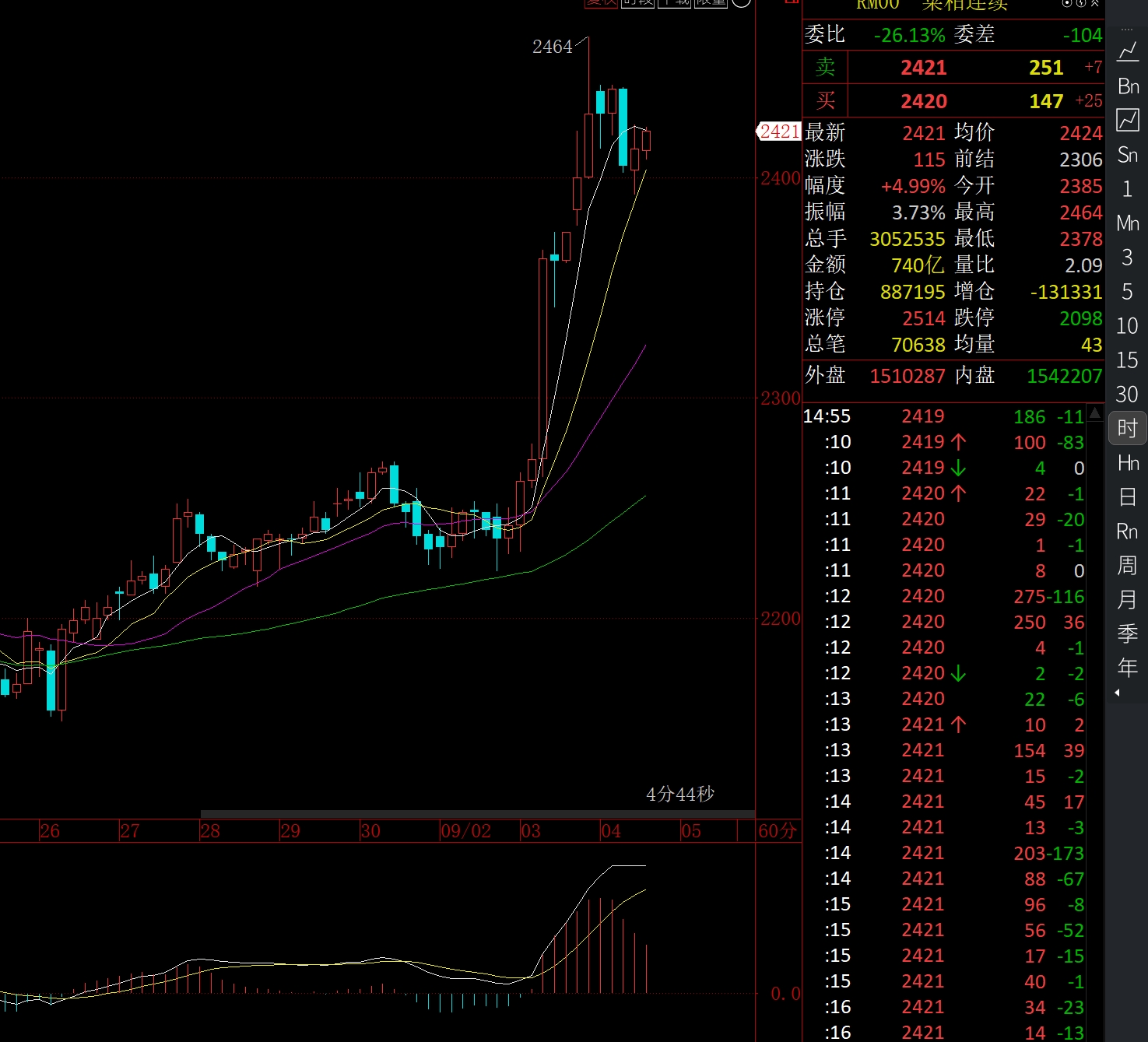
Task: Click the 28 date label on time axis
Action: (209, 831)
